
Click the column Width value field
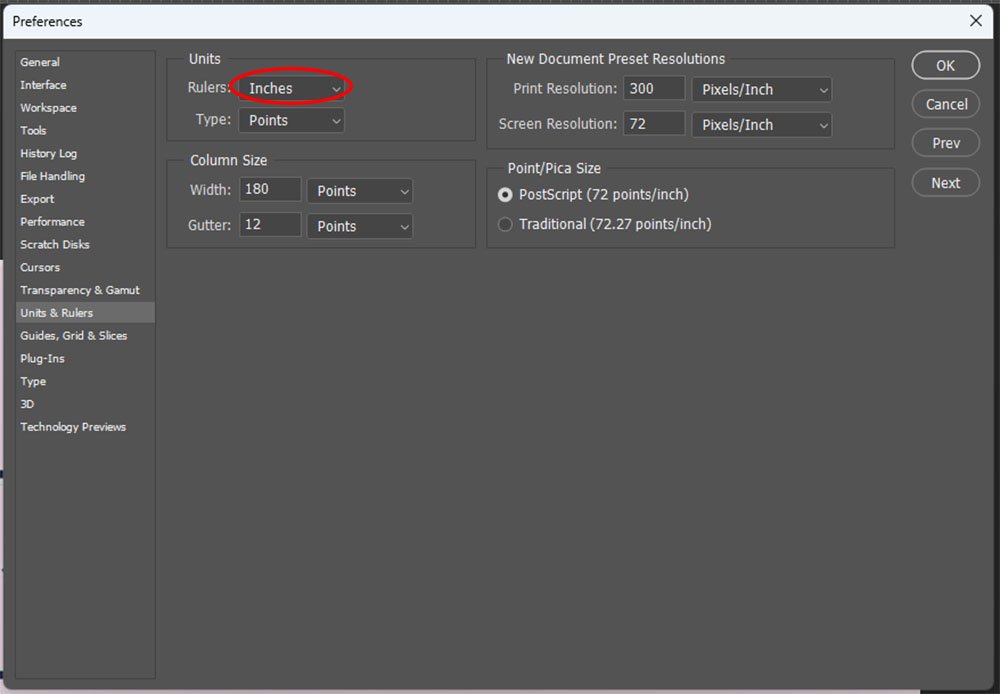coord(270,189)
